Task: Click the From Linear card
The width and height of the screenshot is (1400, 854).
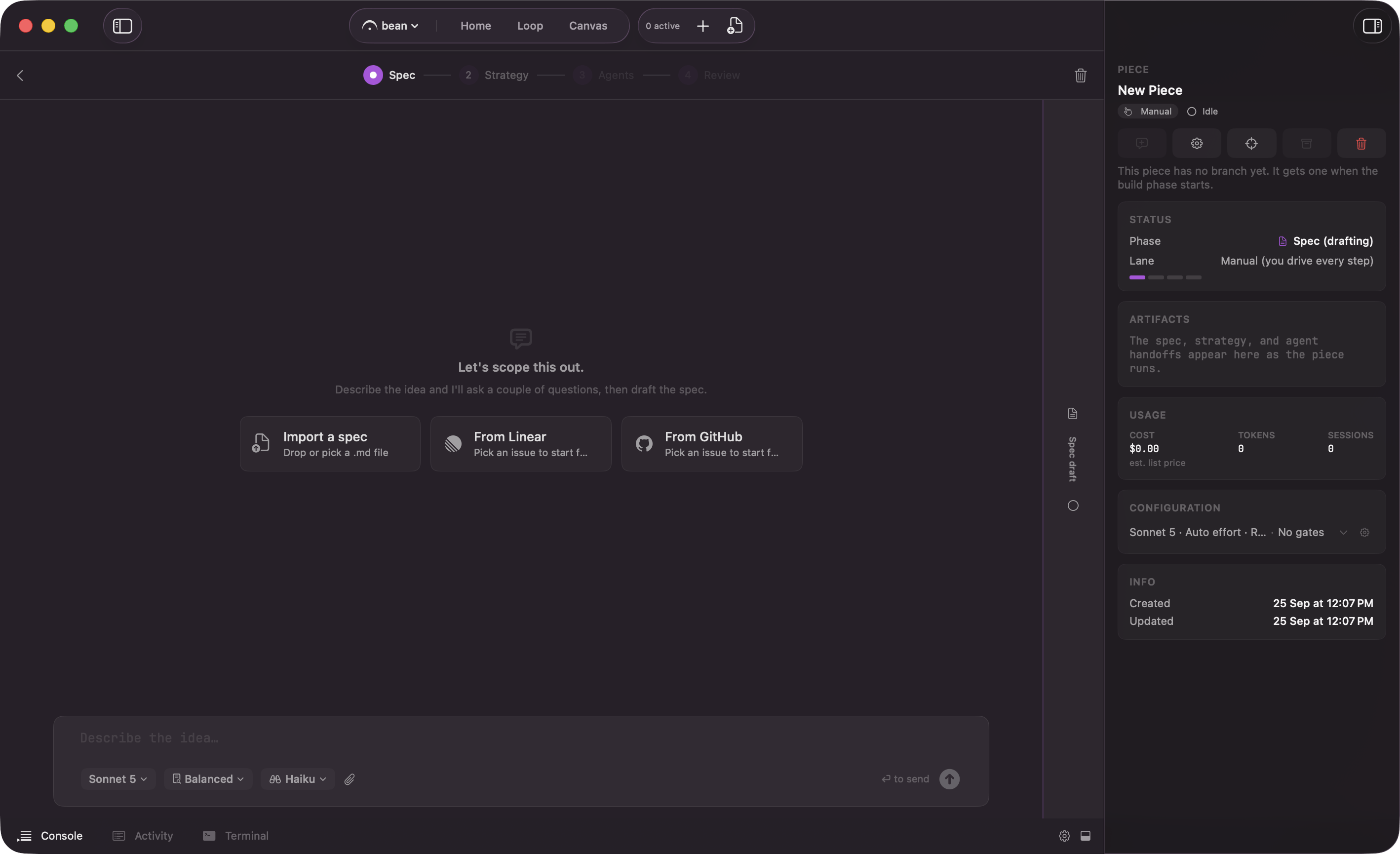Action: pyautogui.click(x=521, y=444)
